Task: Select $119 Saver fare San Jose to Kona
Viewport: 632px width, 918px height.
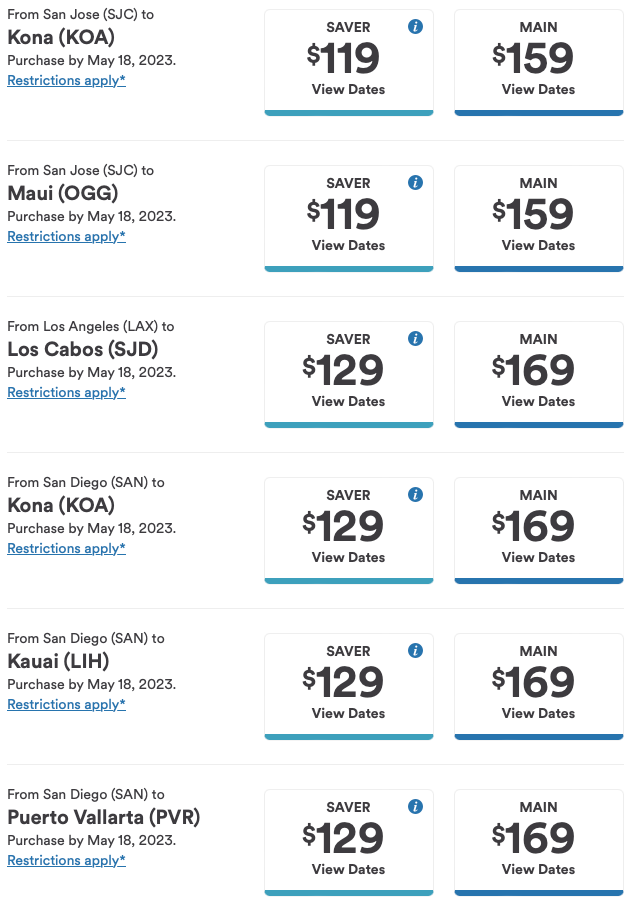Action: pyautogui.click(x=348, y=62)
